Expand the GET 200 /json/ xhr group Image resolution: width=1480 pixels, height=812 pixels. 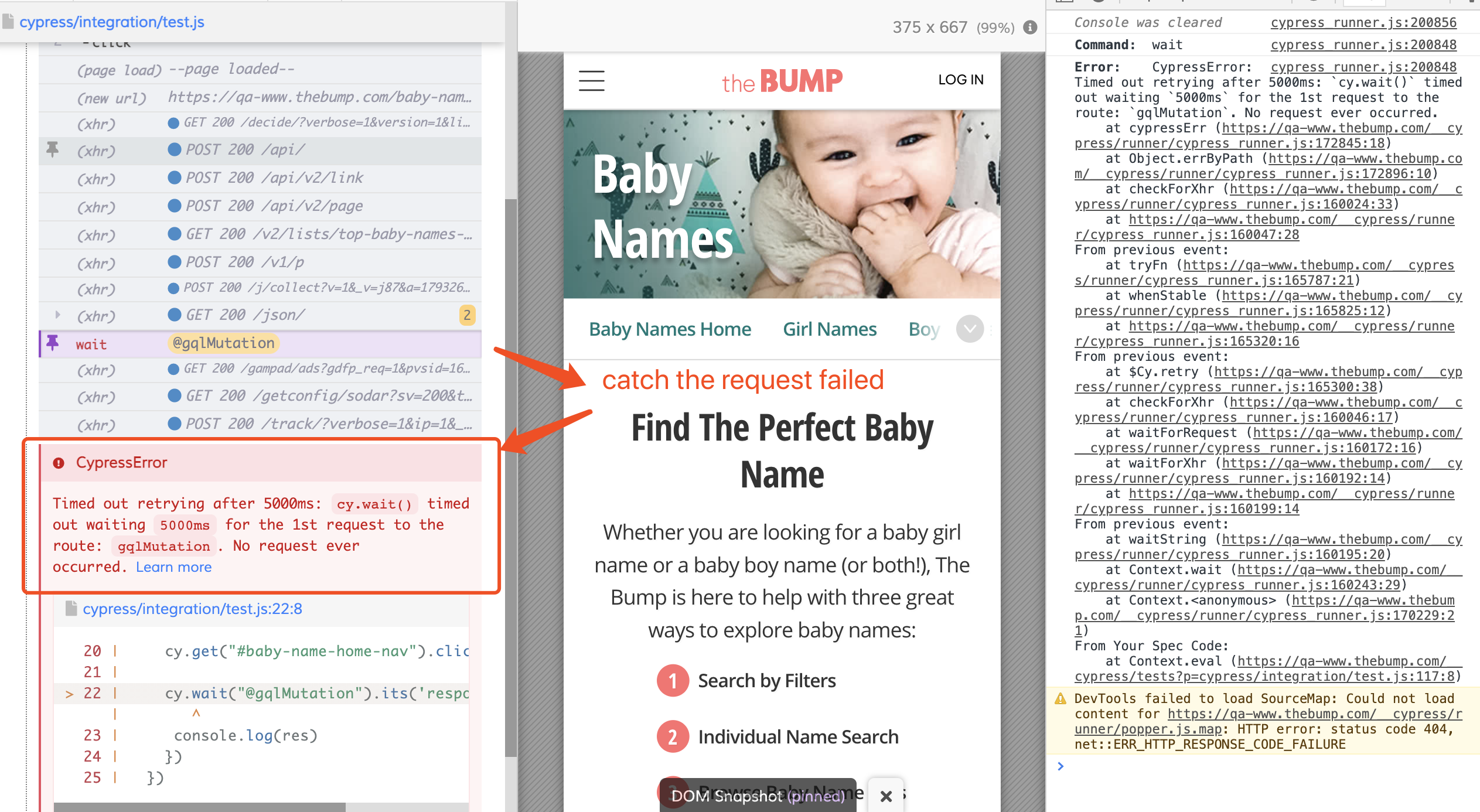click(57, 315)
